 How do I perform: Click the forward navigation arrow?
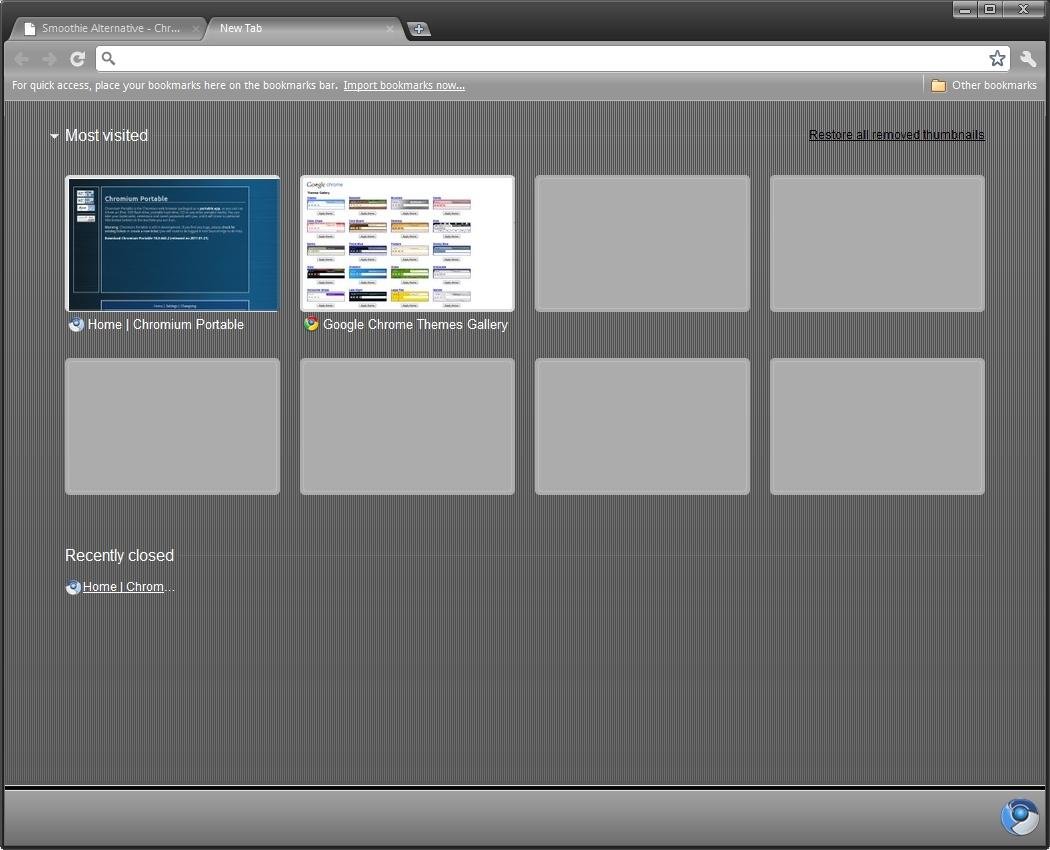[x=49, y=59]
